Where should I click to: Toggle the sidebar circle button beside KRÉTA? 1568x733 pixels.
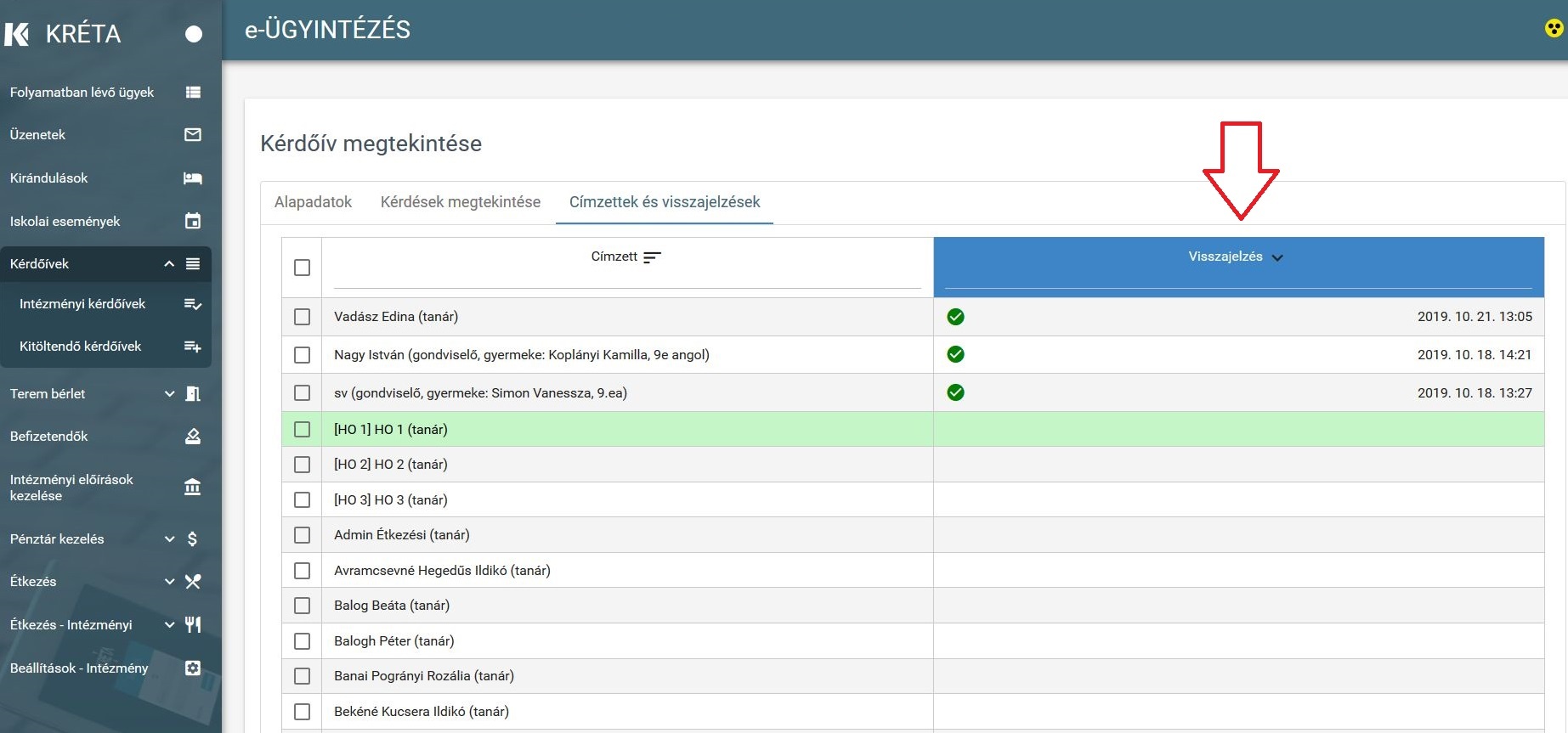click(x=194, y=34)
